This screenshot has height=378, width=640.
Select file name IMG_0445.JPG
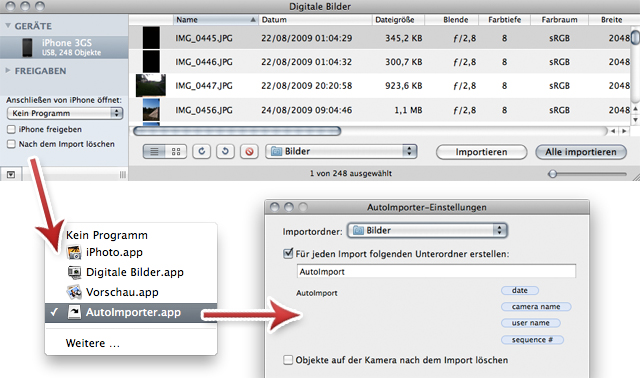(204, 38)
